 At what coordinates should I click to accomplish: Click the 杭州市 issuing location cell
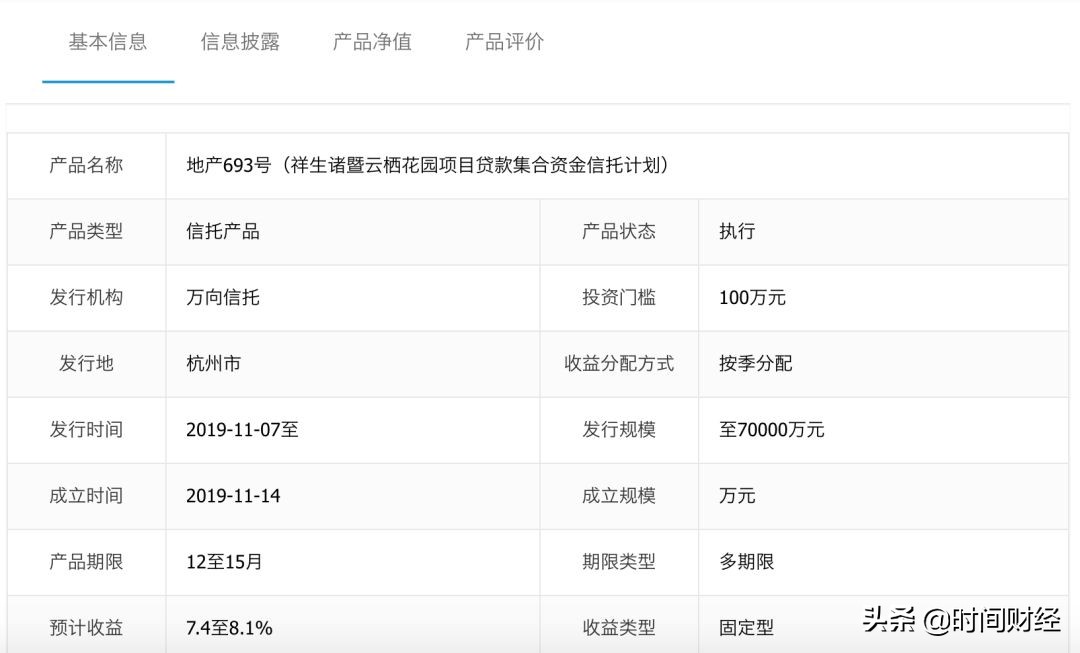(x=214, y=364)
